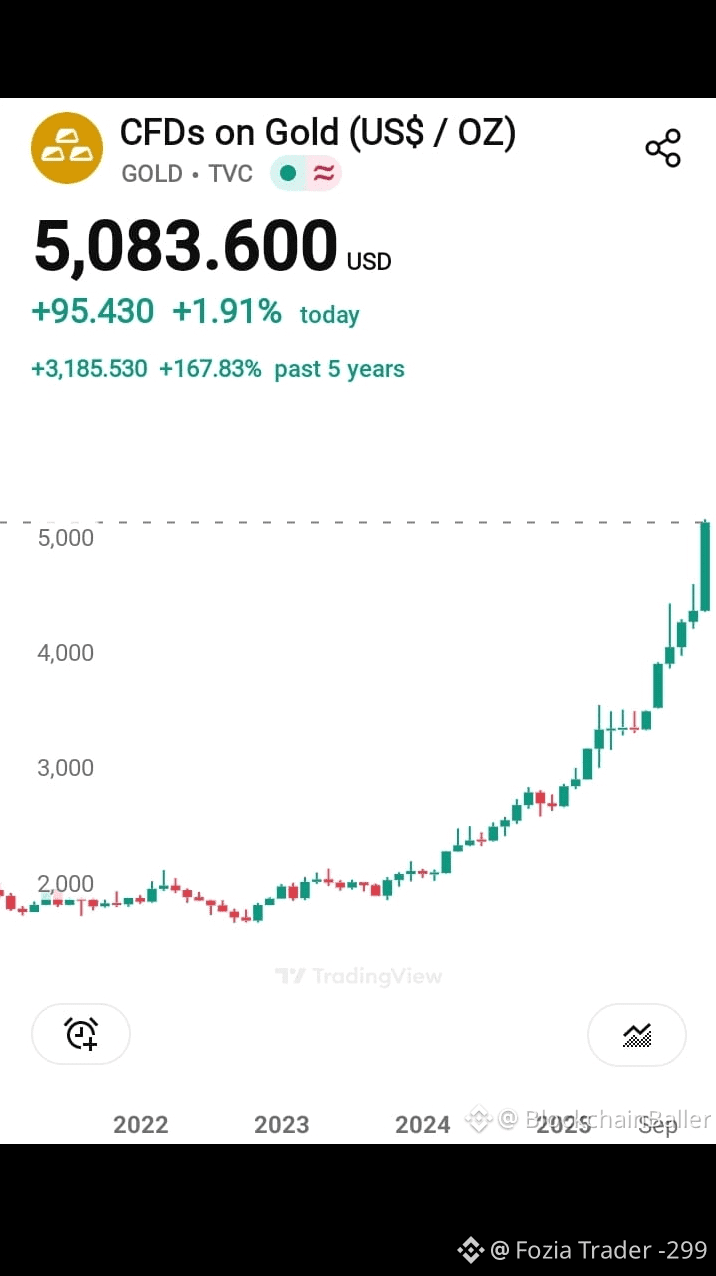
Task: Add a price alert with the alarm icon
Action: point(80,1034)
